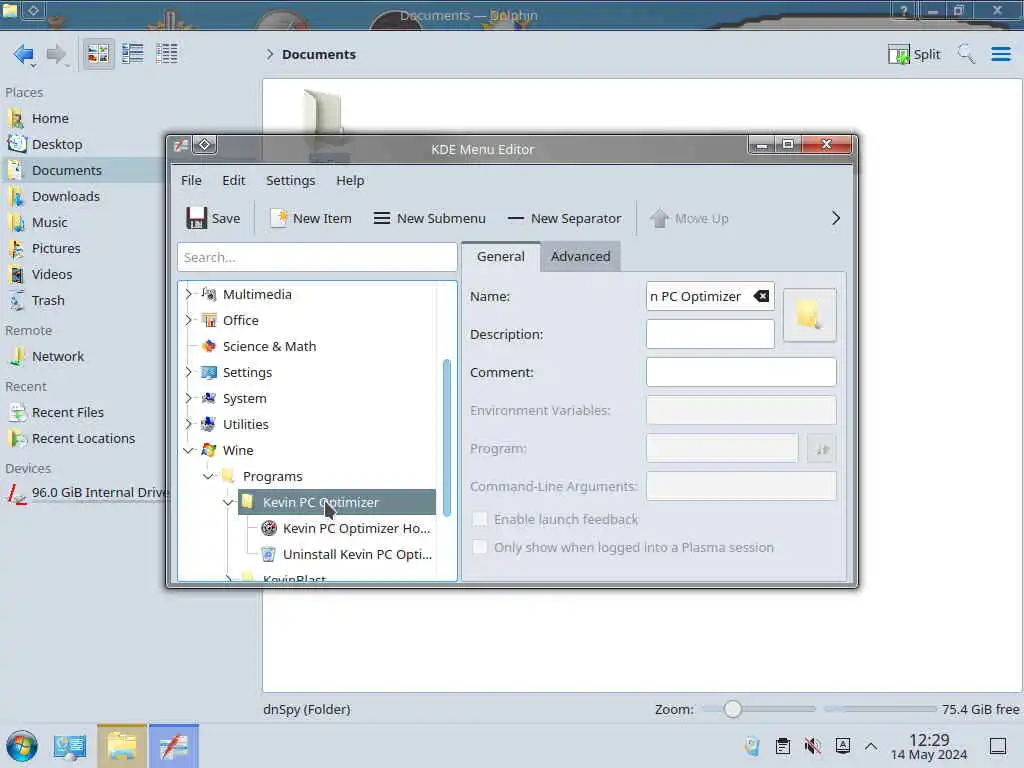
Task: Collapse the Wine category
Action: pyautogui.click(x=189, y=451)
